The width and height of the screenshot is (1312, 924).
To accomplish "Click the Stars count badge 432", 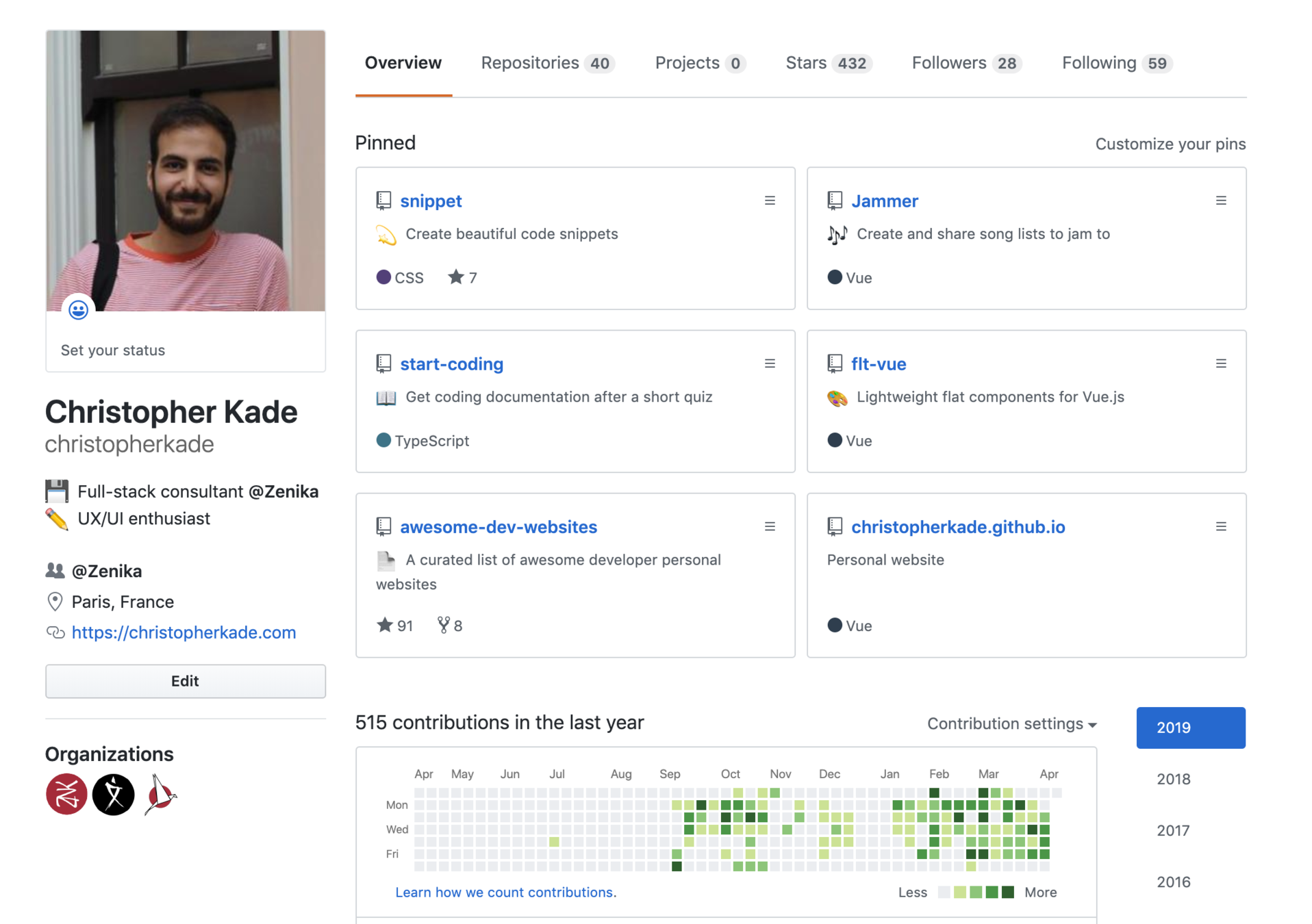I will pyautogui.click(x=851, y=64).
